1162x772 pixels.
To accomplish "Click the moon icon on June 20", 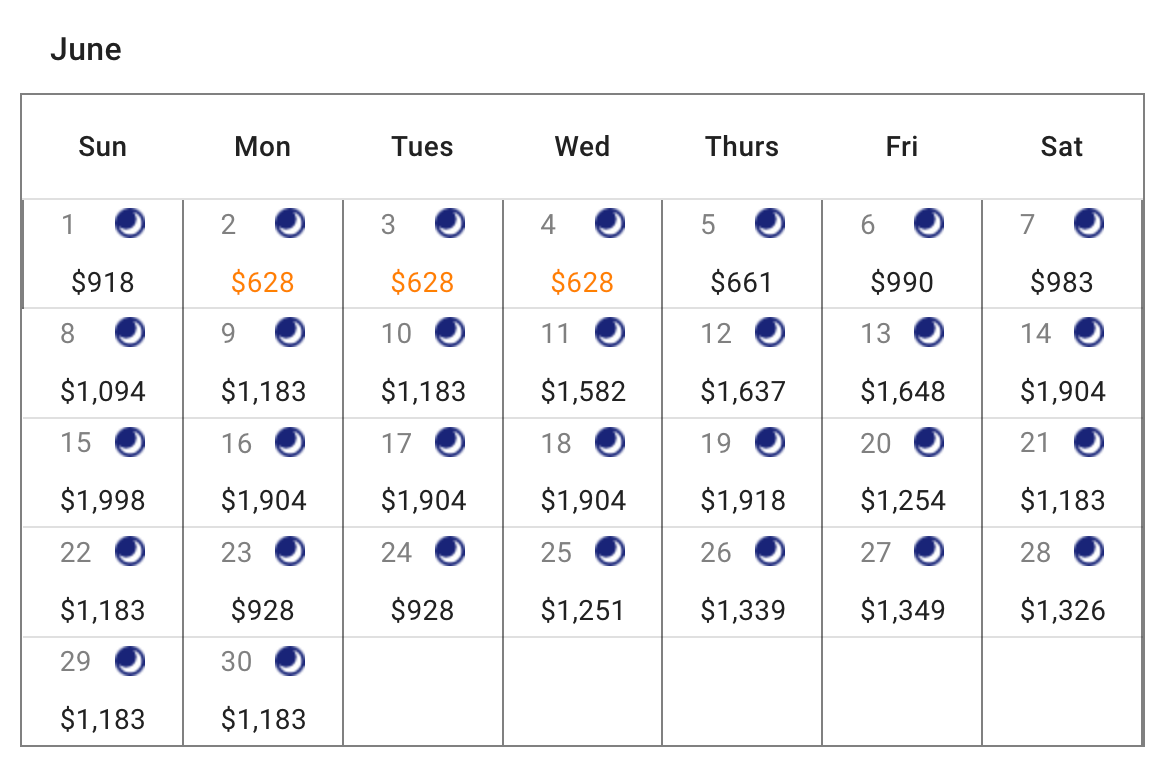I will pyautogui.click(x=929, y=442).
